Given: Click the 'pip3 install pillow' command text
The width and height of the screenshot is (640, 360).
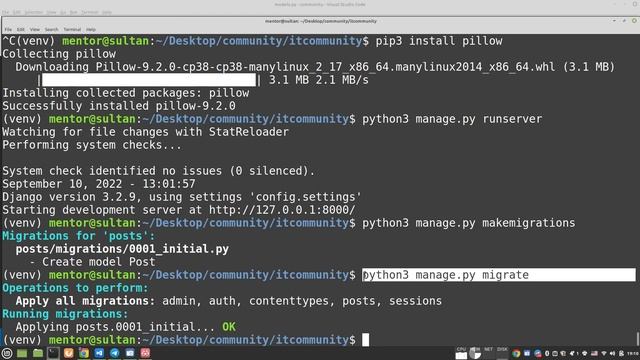Looking at the screenshot, I should coord(439,41).
